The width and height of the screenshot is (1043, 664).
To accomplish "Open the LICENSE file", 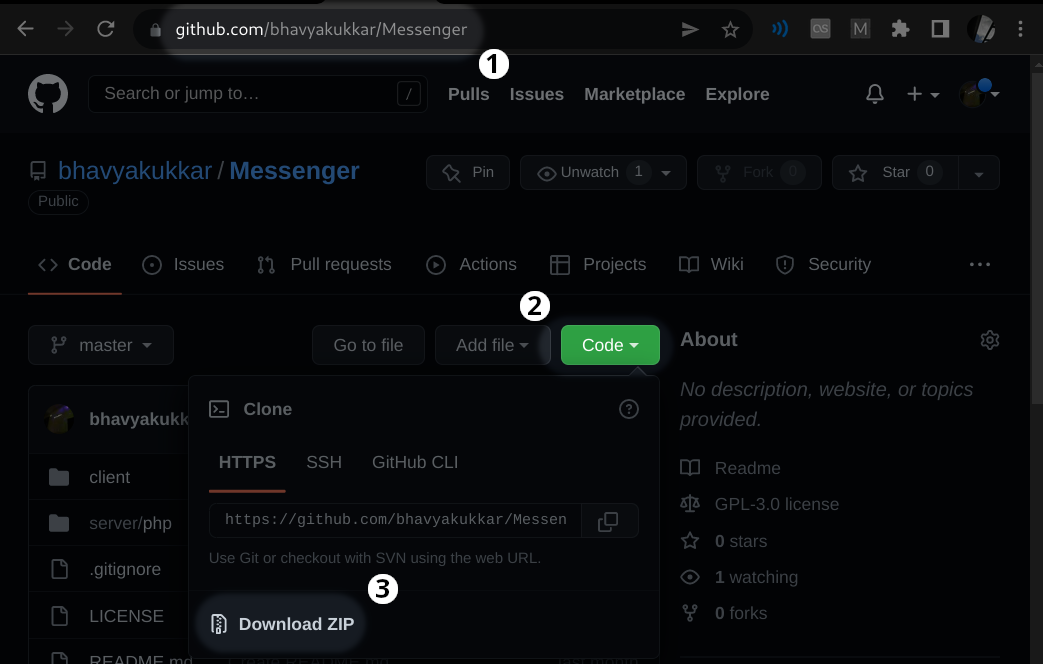I will point(126,616).
